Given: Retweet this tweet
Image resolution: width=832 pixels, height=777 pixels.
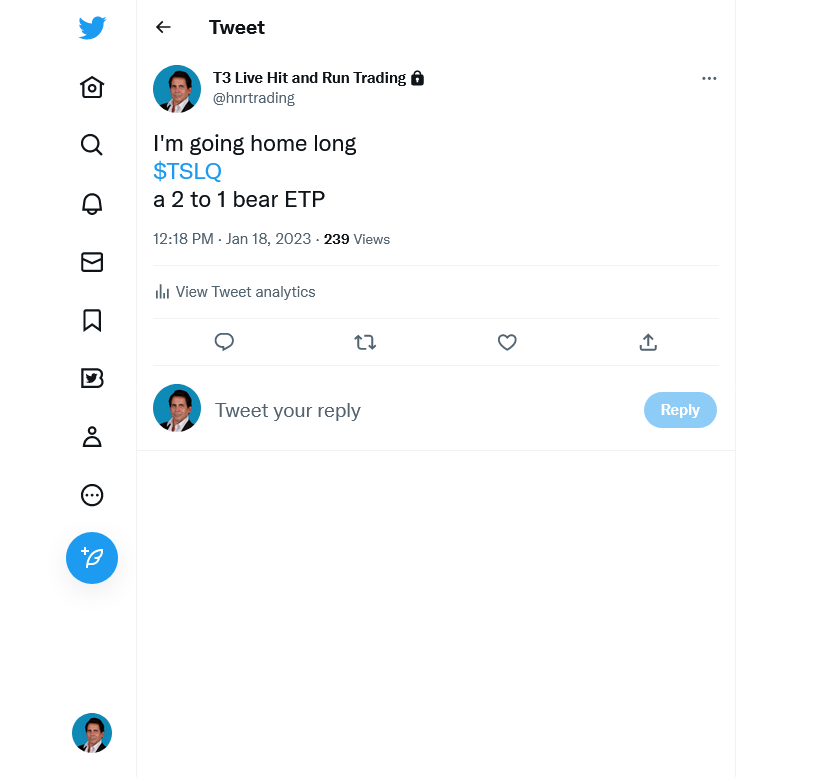Looking at the screenshot, I should point(365,342).
